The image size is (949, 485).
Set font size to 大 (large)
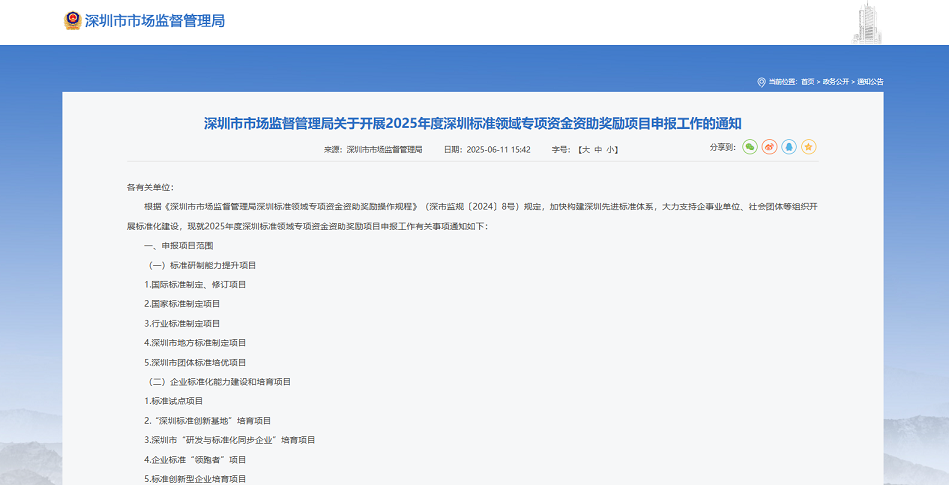(x=584, y=149)
